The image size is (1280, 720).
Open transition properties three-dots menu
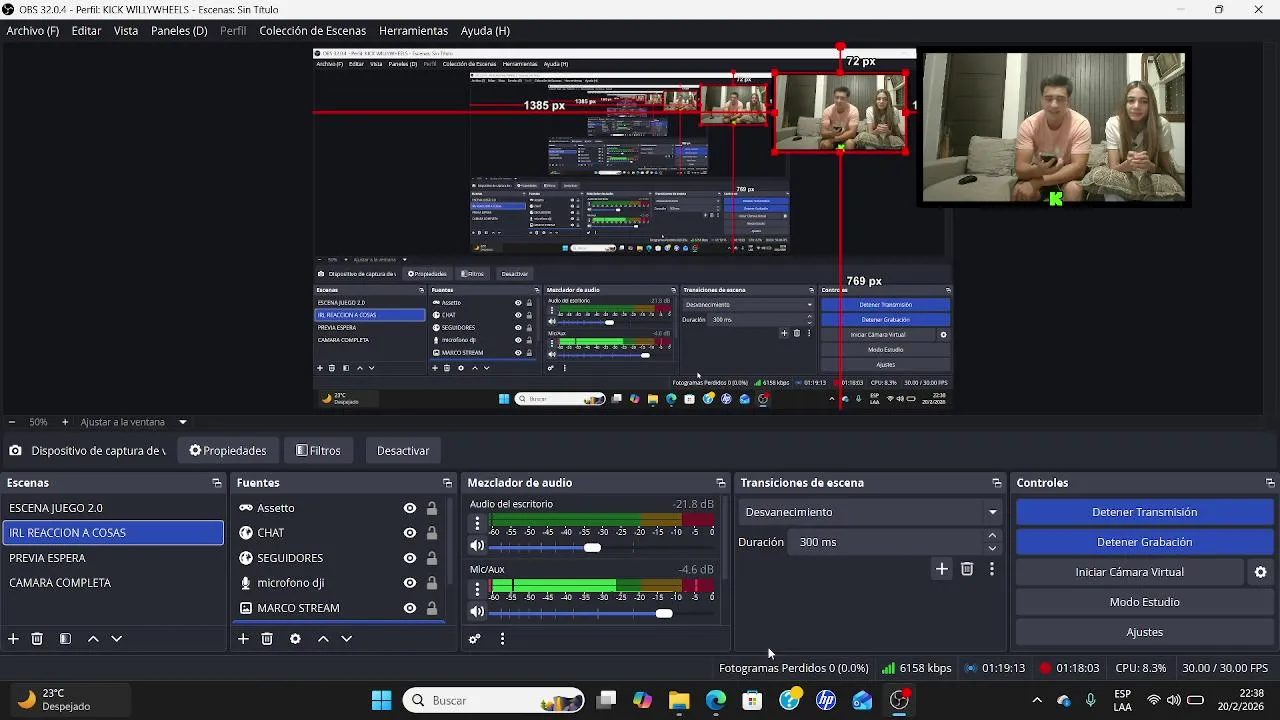point(991,569)
